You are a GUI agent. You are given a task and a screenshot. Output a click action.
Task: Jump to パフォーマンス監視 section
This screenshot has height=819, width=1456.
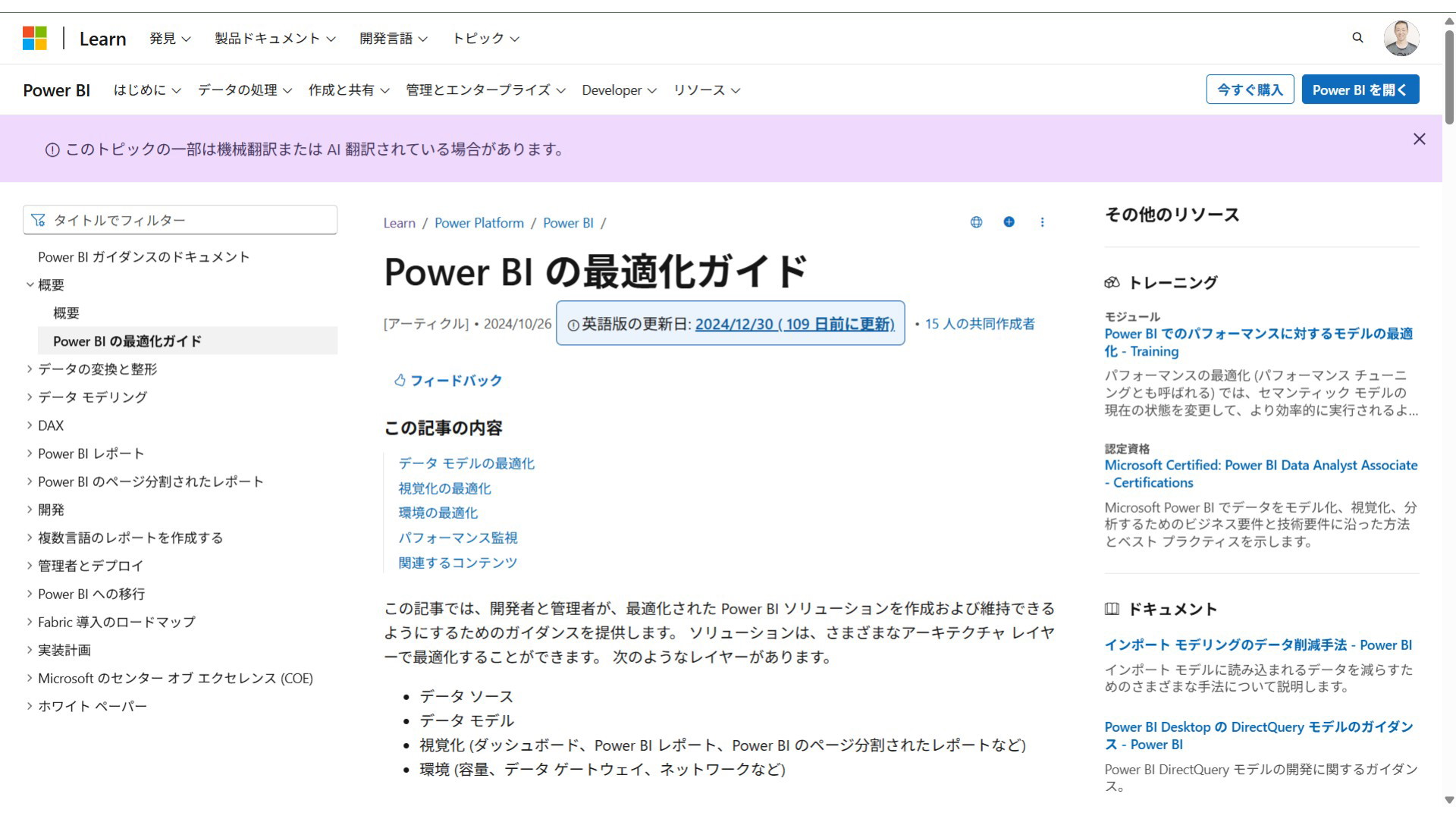[458, 538]
